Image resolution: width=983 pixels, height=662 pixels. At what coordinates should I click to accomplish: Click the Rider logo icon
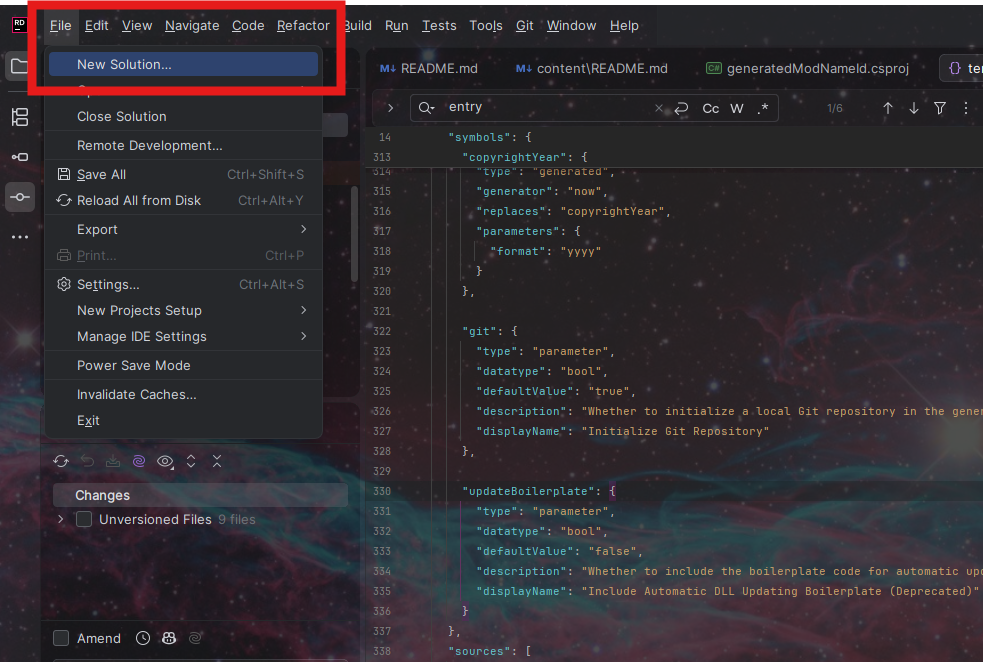coord(19,25)
